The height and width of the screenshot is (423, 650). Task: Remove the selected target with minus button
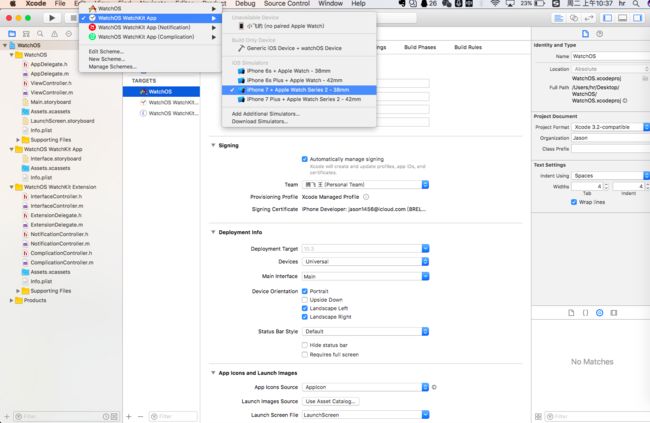pyautogui.click(x=140, y=416)
